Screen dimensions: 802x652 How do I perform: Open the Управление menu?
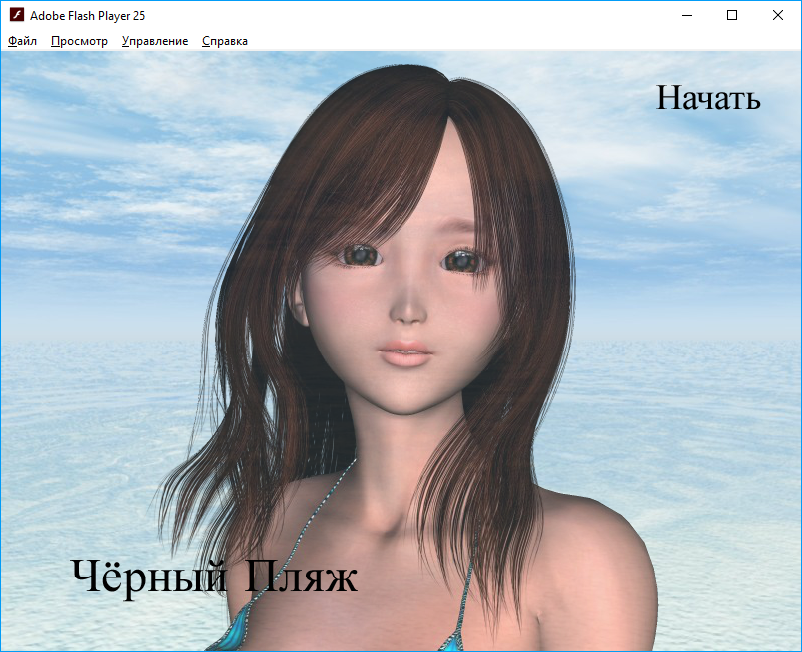tap(155, 41)
